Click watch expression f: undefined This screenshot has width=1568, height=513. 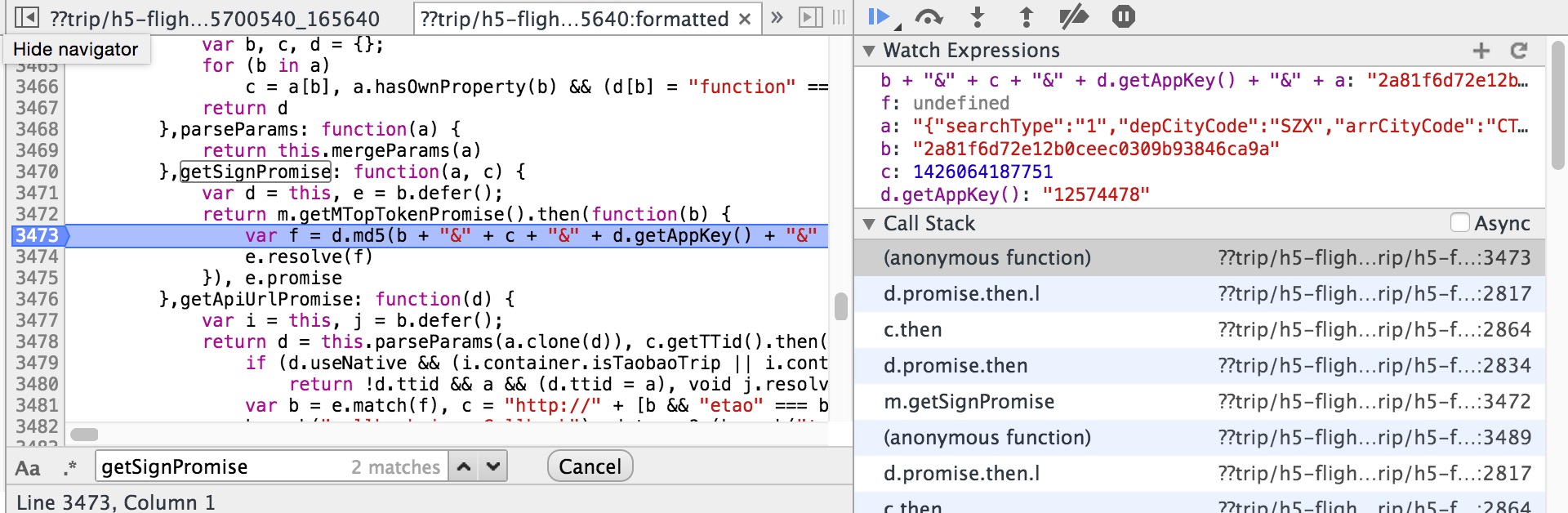pos(945,103)
